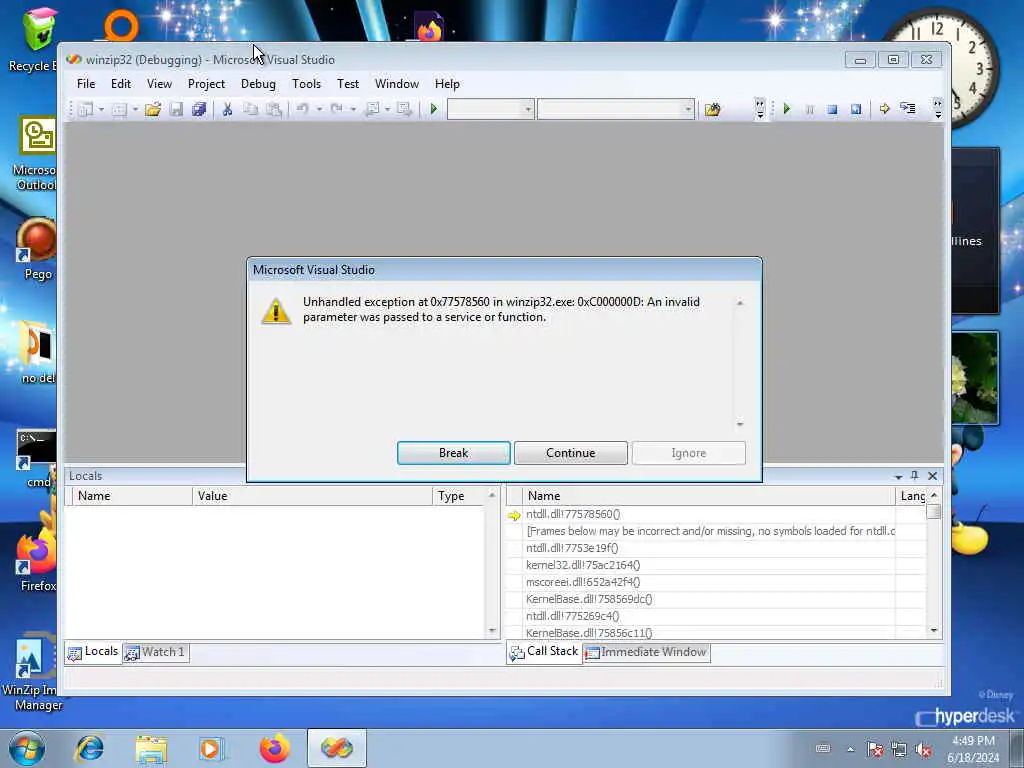This screenshot has height=768, width=1024.
Task: Click the Restart debugging icon
Action: coord(856,109)
